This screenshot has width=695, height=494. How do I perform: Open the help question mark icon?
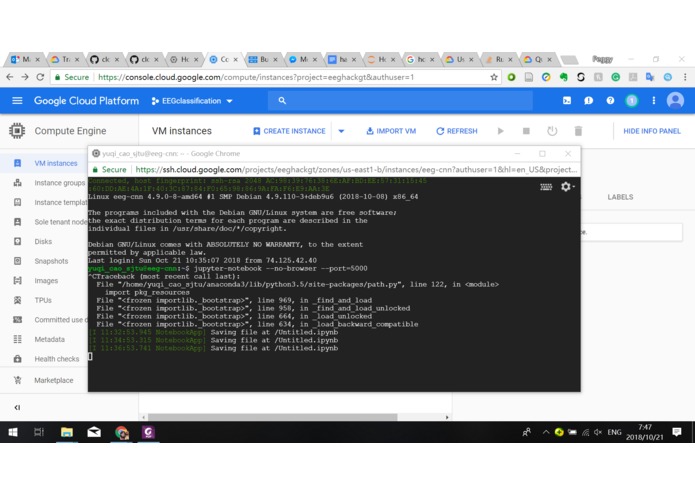[610, 101]
